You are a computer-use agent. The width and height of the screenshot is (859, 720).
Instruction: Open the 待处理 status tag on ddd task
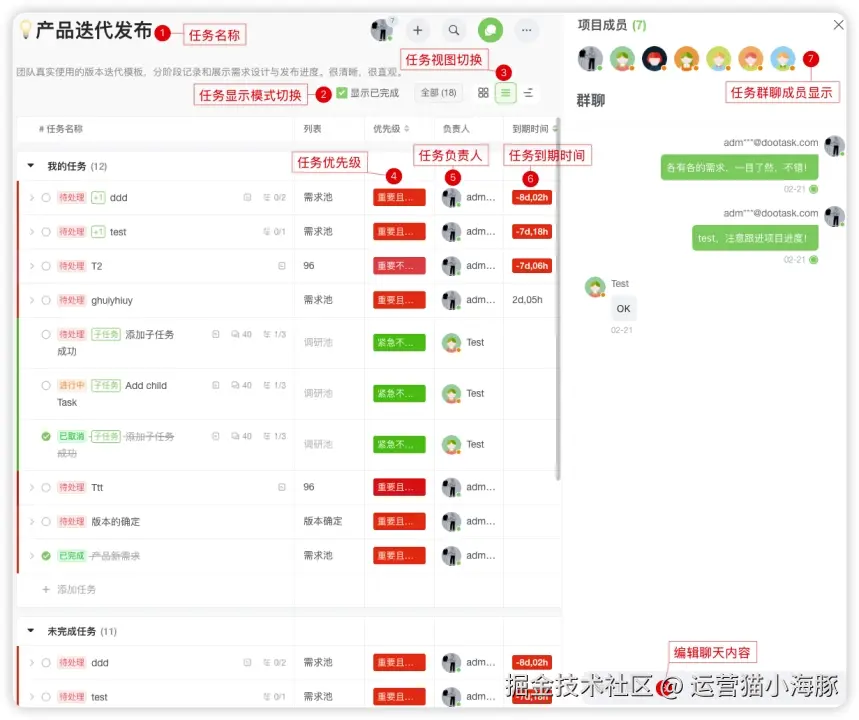pos(72,197)
